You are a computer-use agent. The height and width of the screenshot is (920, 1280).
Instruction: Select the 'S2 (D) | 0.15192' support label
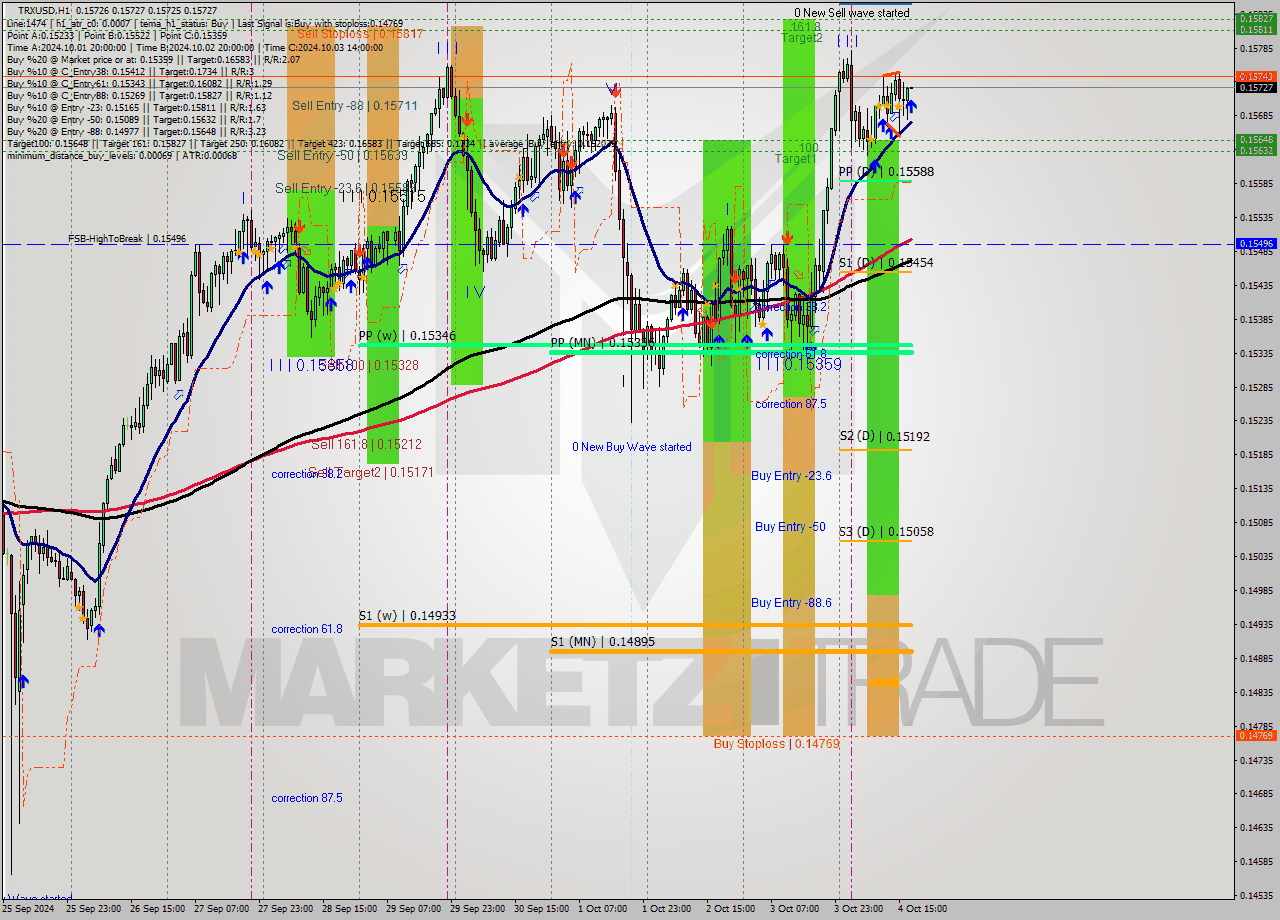[x=885, y=436]
